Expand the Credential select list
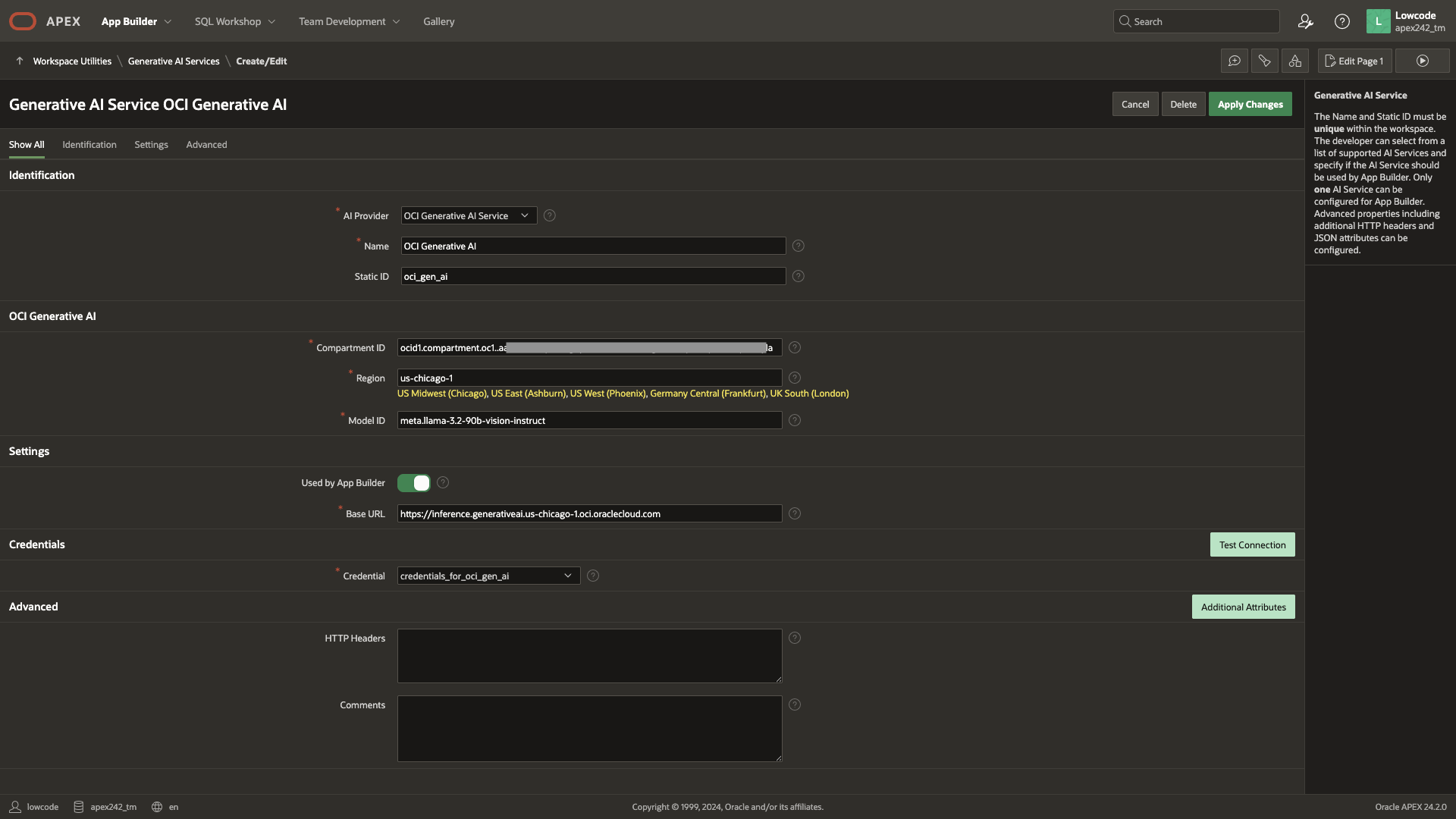The image size is (1456, 819). (488, 576)
